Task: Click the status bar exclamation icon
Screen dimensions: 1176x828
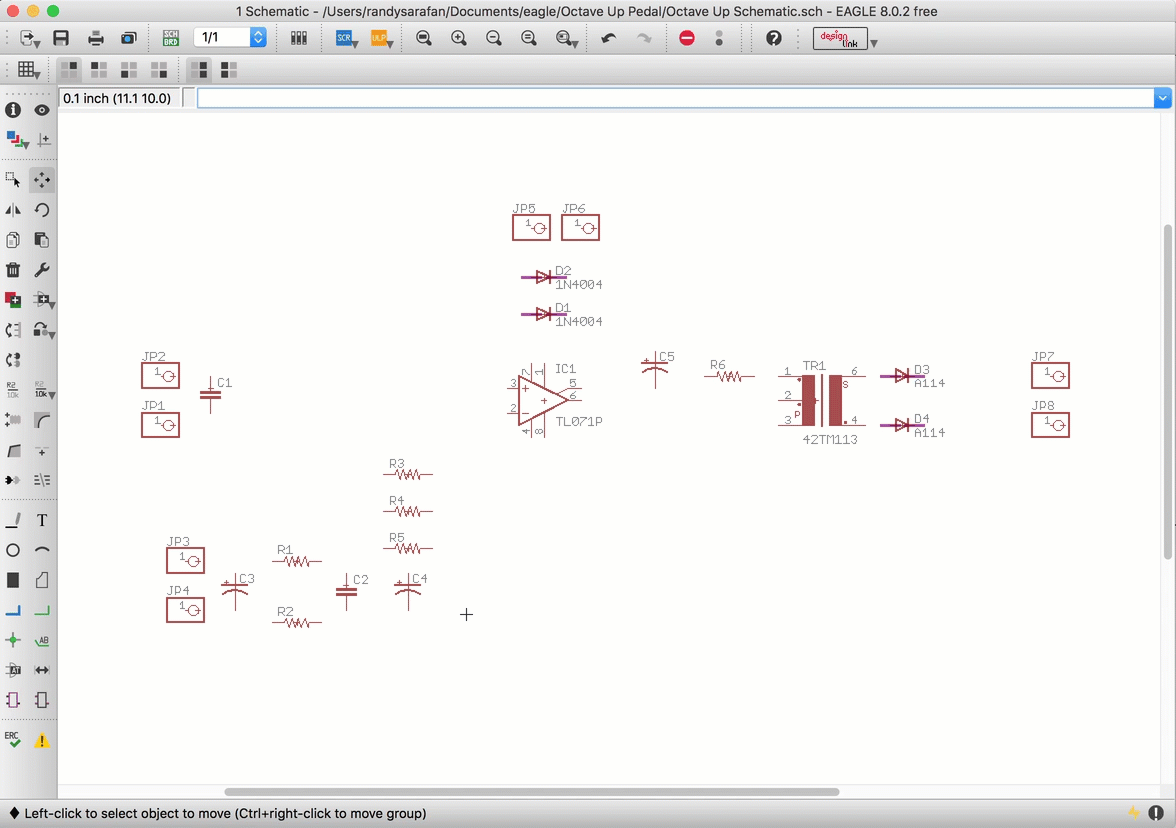Action: (x=1156, y=813)
